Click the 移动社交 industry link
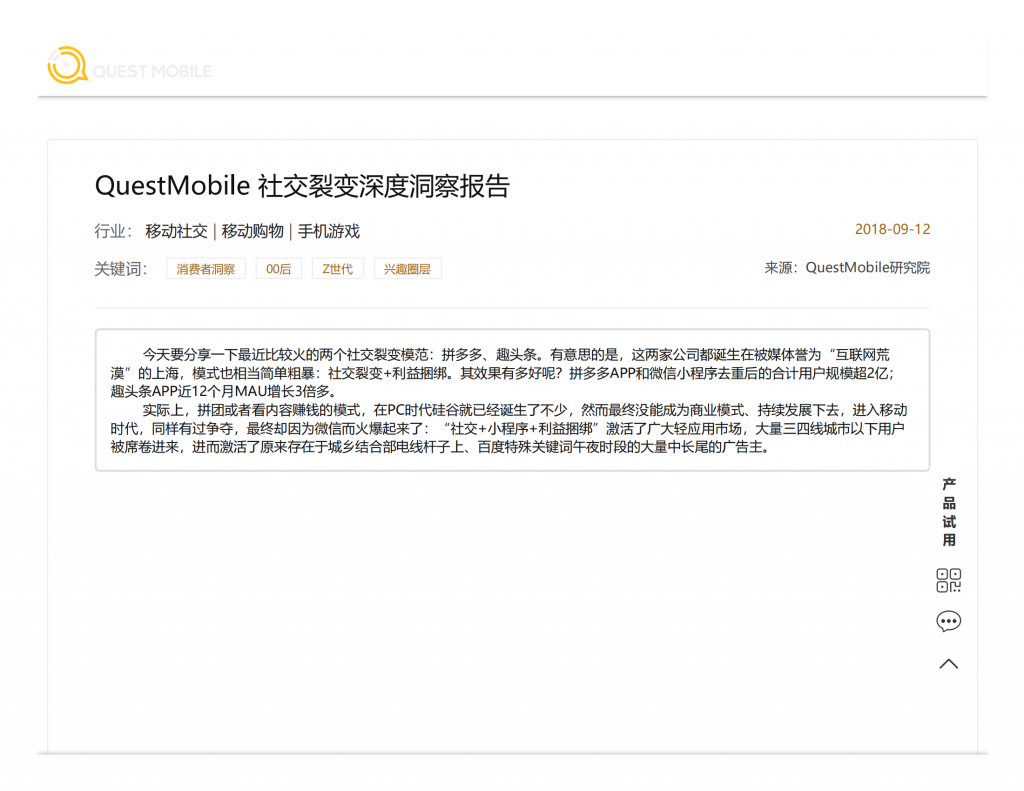Viewport: 1024px width, 791px height. point(176,231)
